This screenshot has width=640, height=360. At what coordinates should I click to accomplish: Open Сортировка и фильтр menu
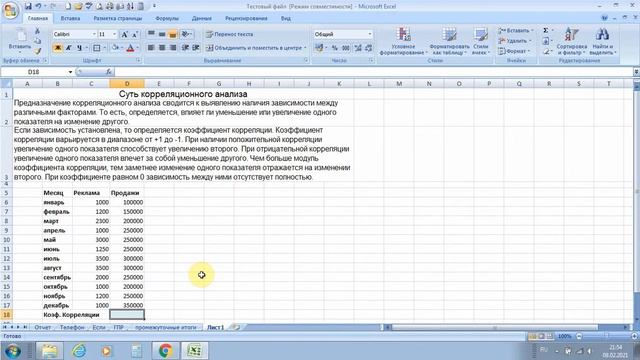(x=571, y=41)
